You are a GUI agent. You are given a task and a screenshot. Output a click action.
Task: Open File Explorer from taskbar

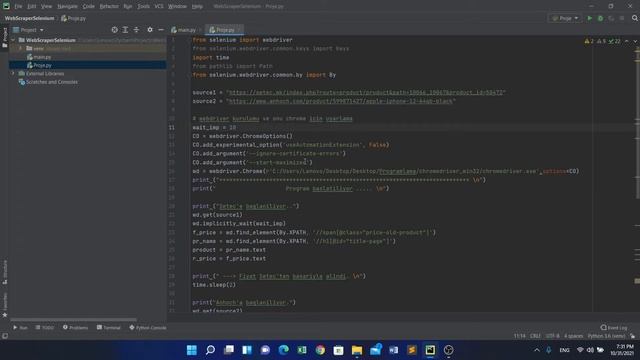click(x=357, y=350)
